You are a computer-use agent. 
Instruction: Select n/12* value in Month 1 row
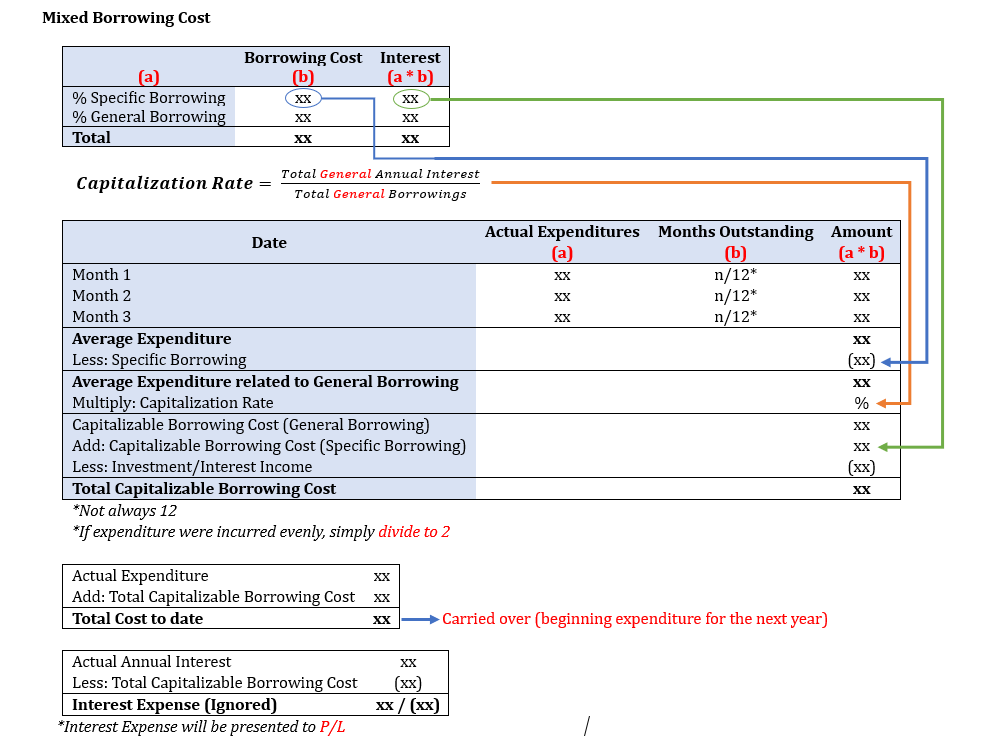click(735, 275)
